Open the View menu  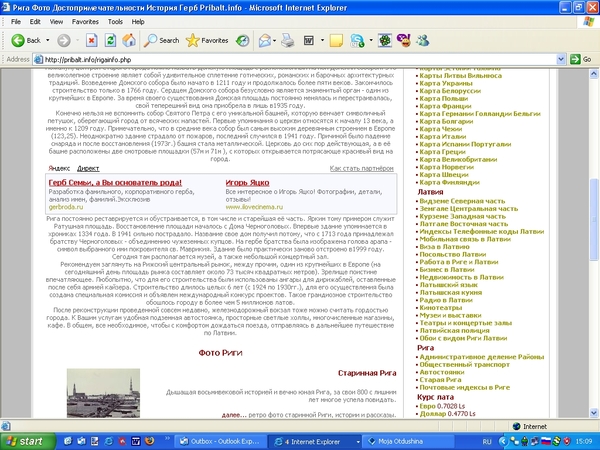pos(56,22)
